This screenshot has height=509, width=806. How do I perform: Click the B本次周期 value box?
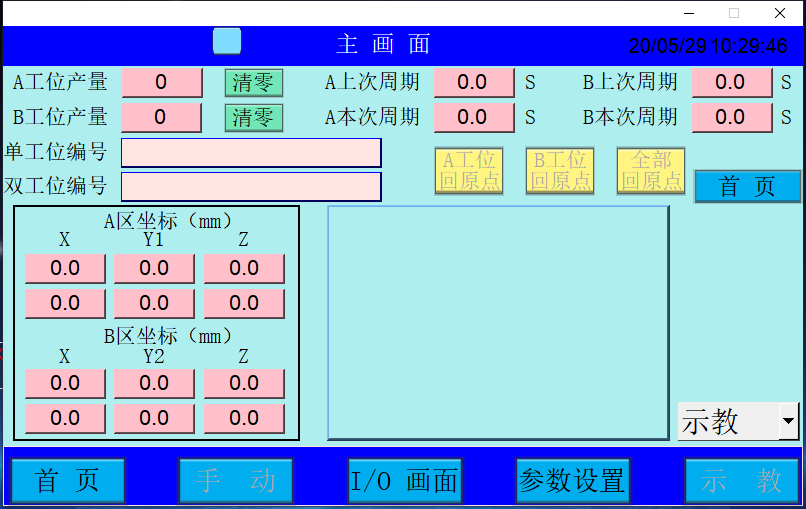coord(731,117)
